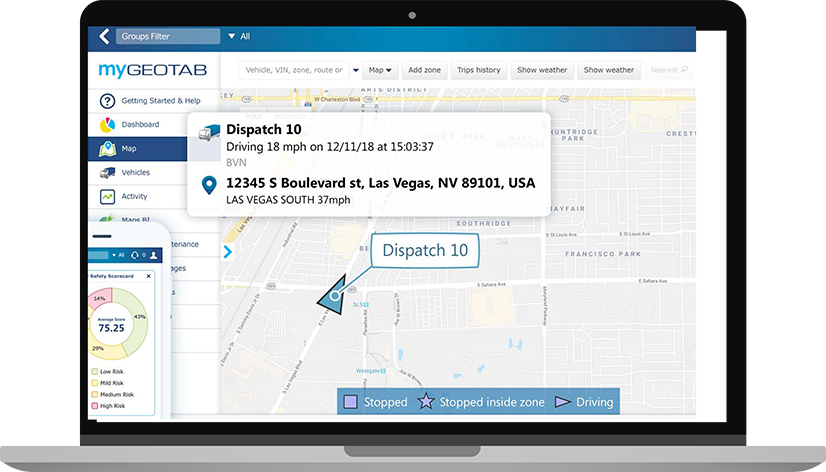Open the dropdown arrow beside vehicle search field
This screenshot has height=472, width=826.
[x=356, y=70]
